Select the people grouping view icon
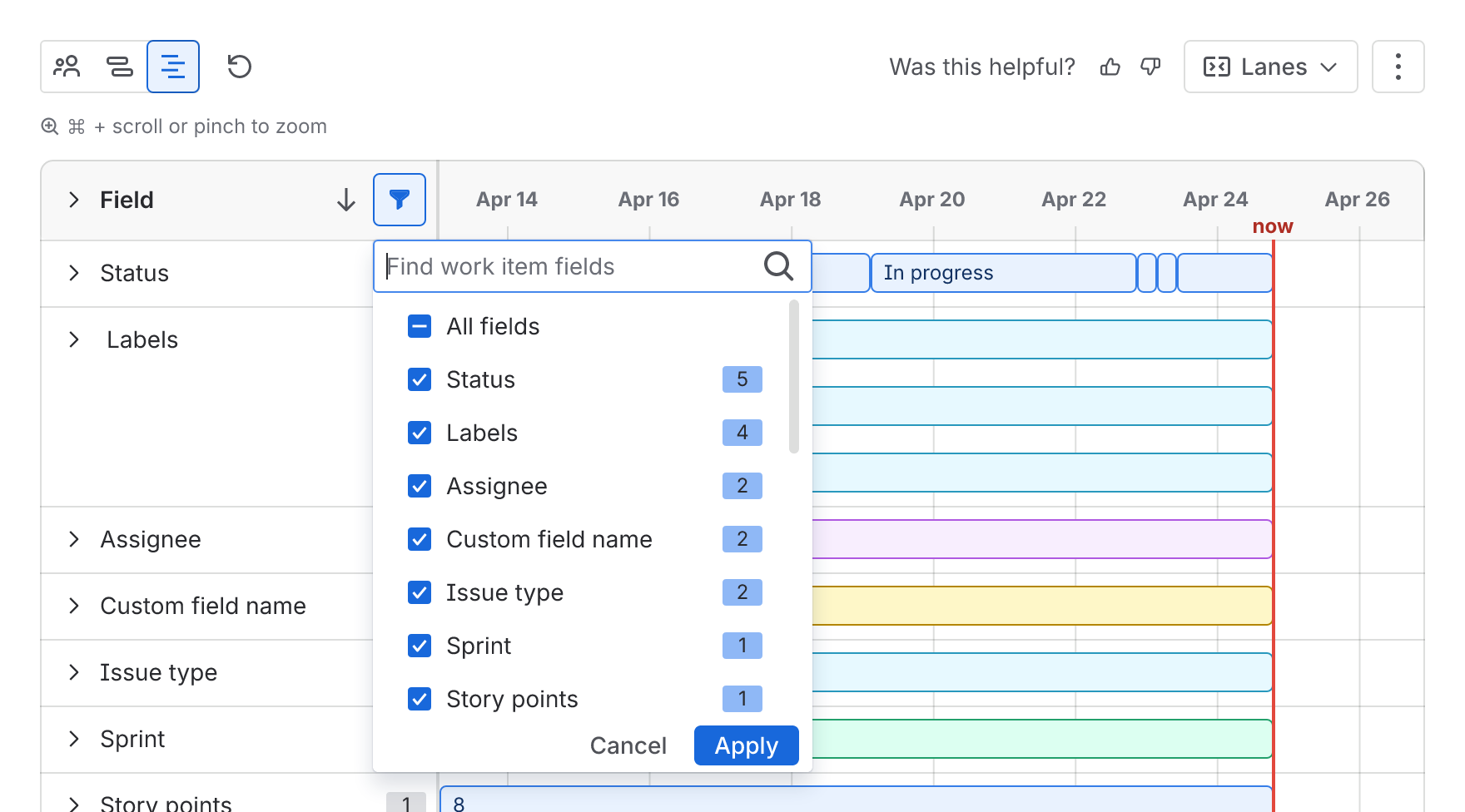Viewport: 1465px width, 812px height. click(67, 67)
